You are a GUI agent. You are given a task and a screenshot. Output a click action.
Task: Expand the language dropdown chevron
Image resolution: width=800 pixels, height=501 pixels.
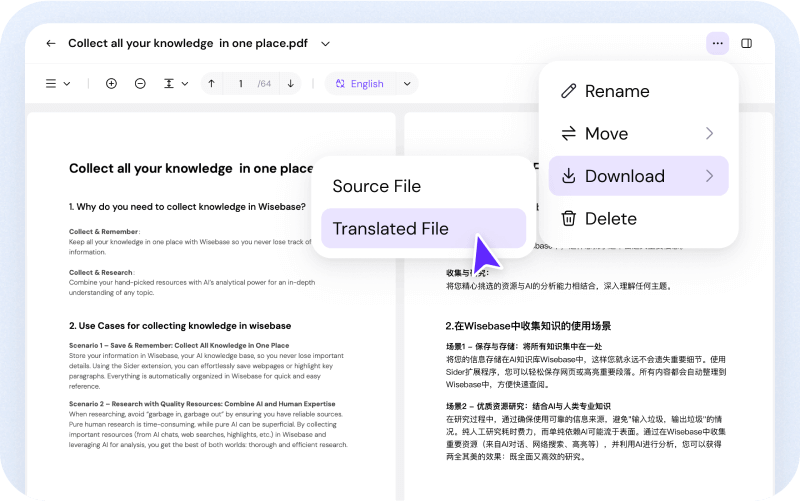pos(407,84)
